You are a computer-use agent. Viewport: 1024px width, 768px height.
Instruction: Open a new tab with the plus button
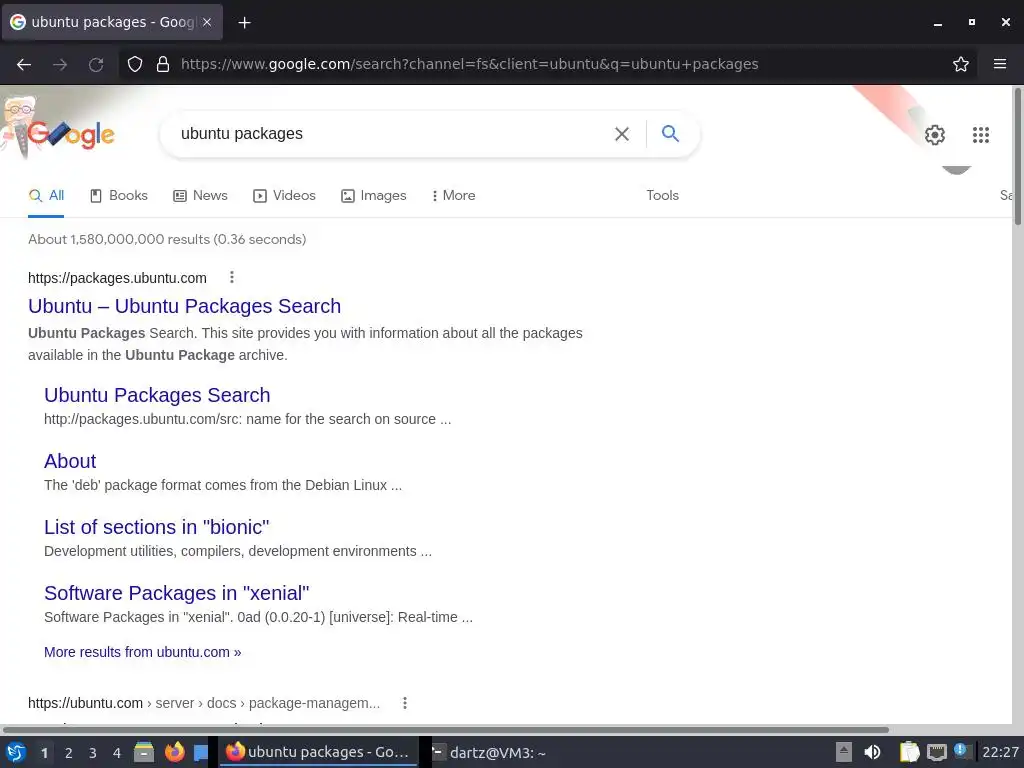[244, 23]
